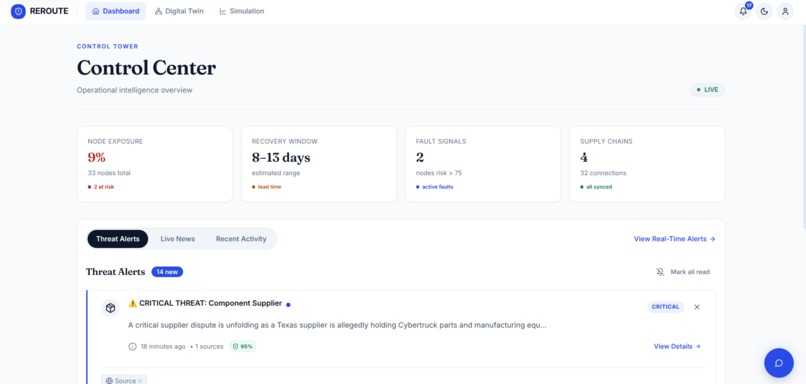The image size is (806, 384).
Task: Click the 9% node exposure value
Action: (x=97, y=157)
